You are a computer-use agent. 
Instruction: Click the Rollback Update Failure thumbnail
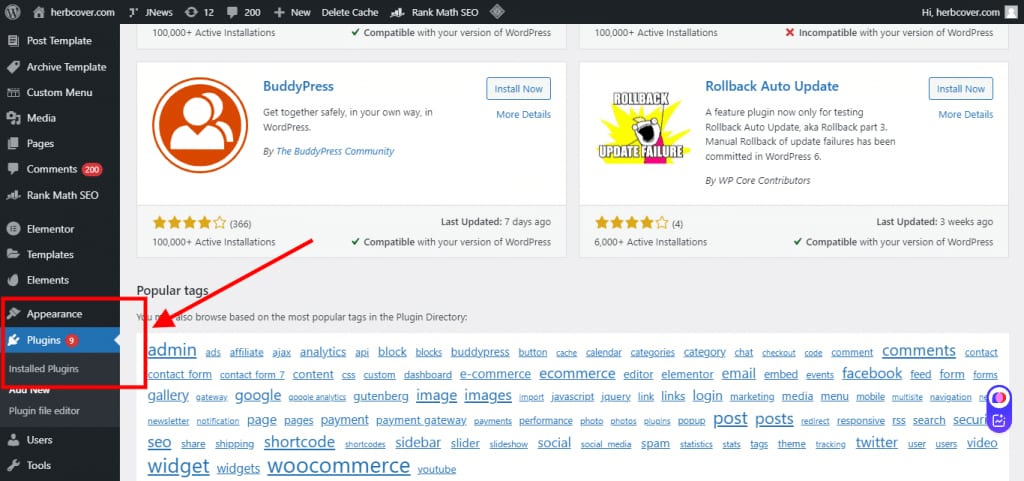642,125
